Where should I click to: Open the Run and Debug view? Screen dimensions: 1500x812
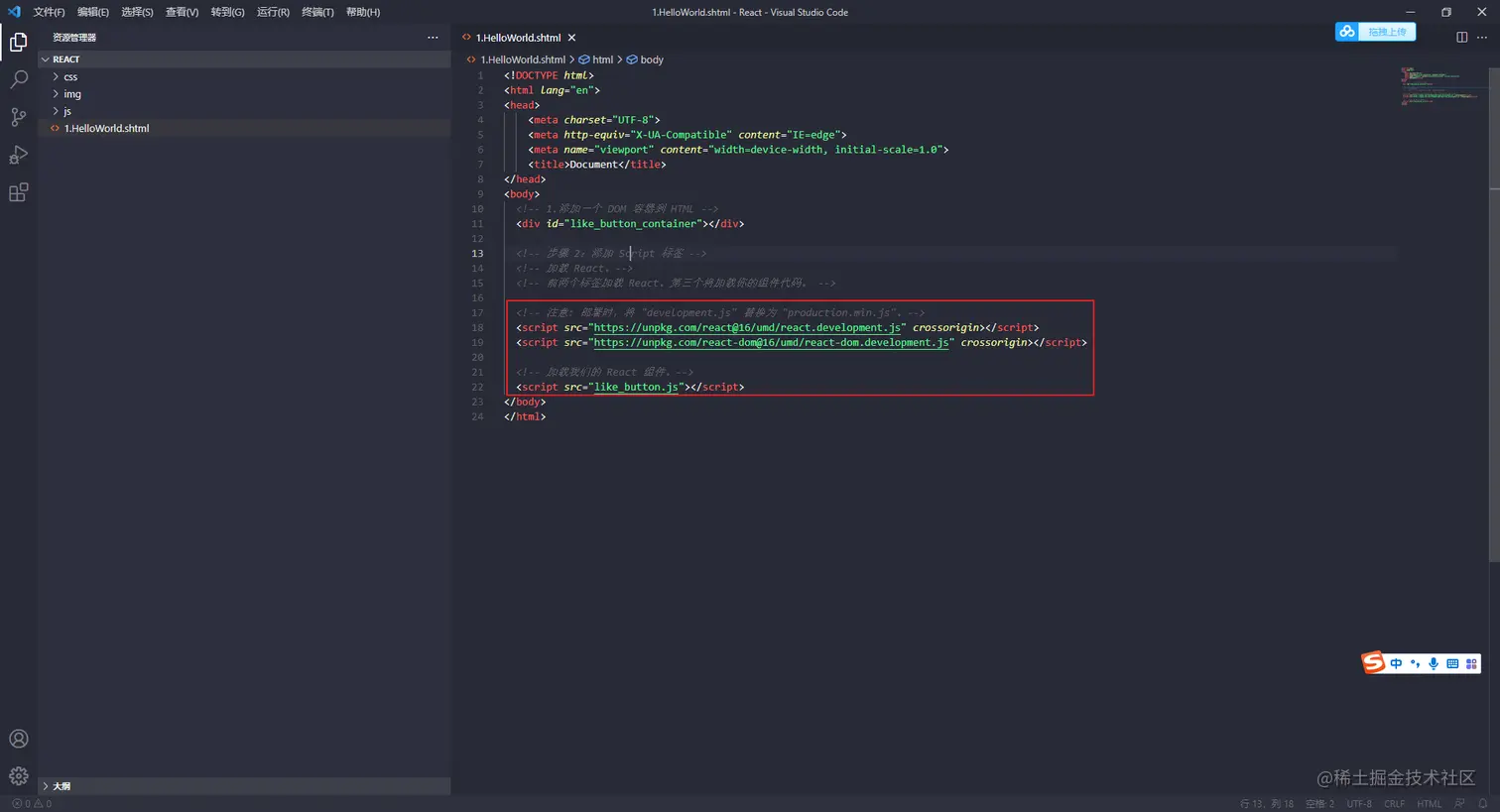point(18,155)
